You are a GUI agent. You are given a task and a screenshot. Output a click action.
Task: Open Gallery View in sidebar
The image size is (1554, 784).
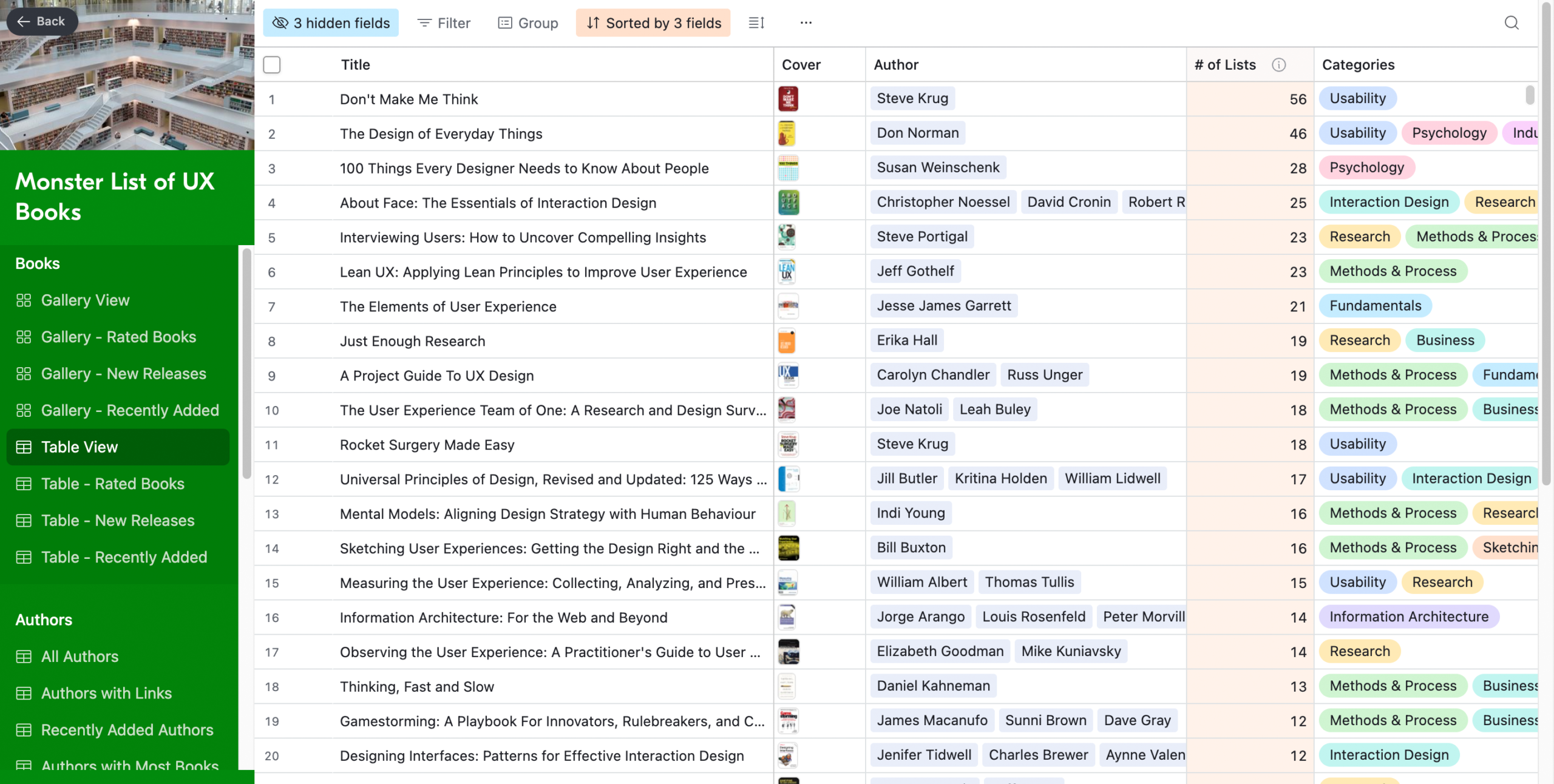118,300
